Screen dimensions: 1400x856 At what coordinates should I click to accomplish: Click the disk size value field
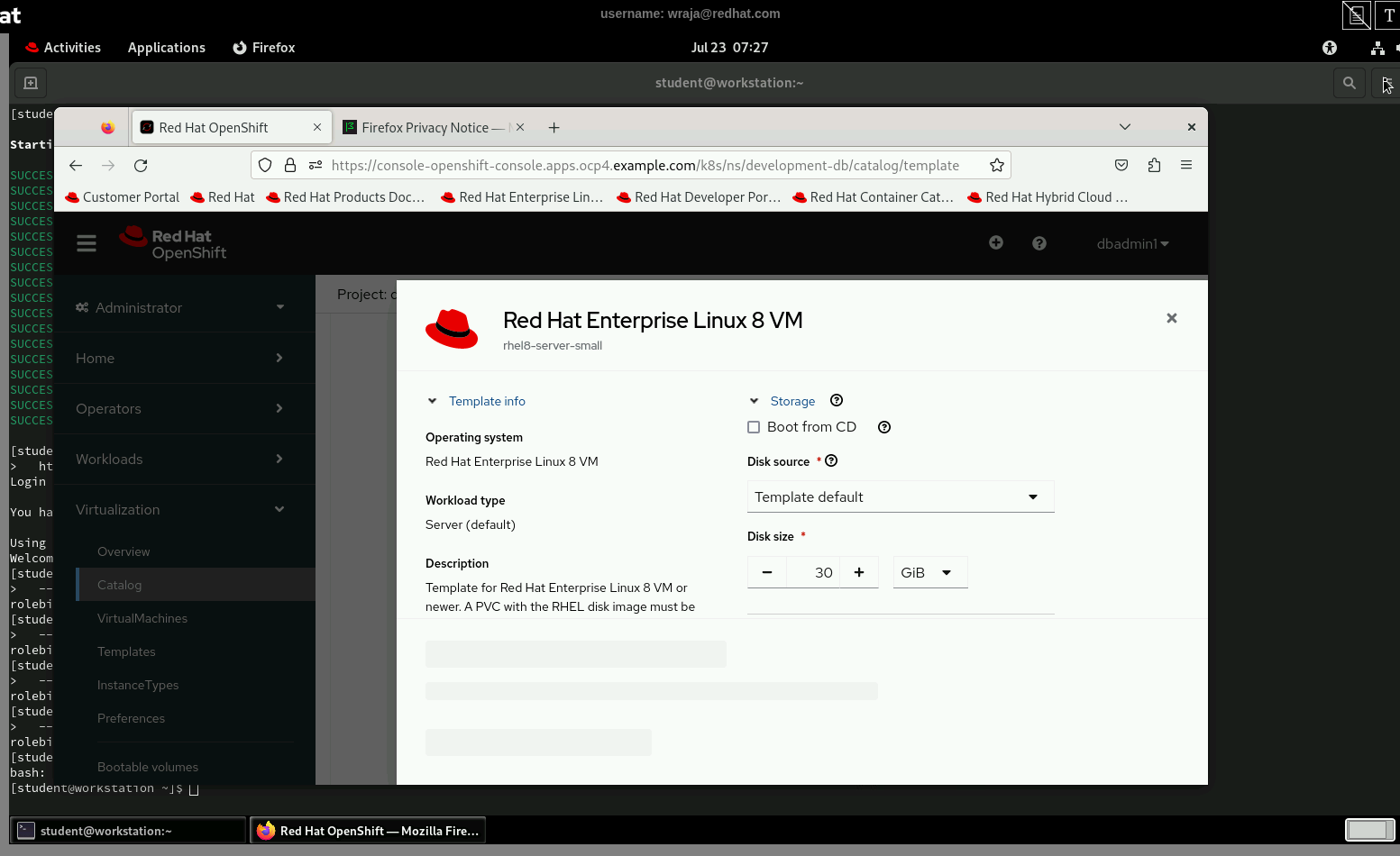click(x=813, y=573)
